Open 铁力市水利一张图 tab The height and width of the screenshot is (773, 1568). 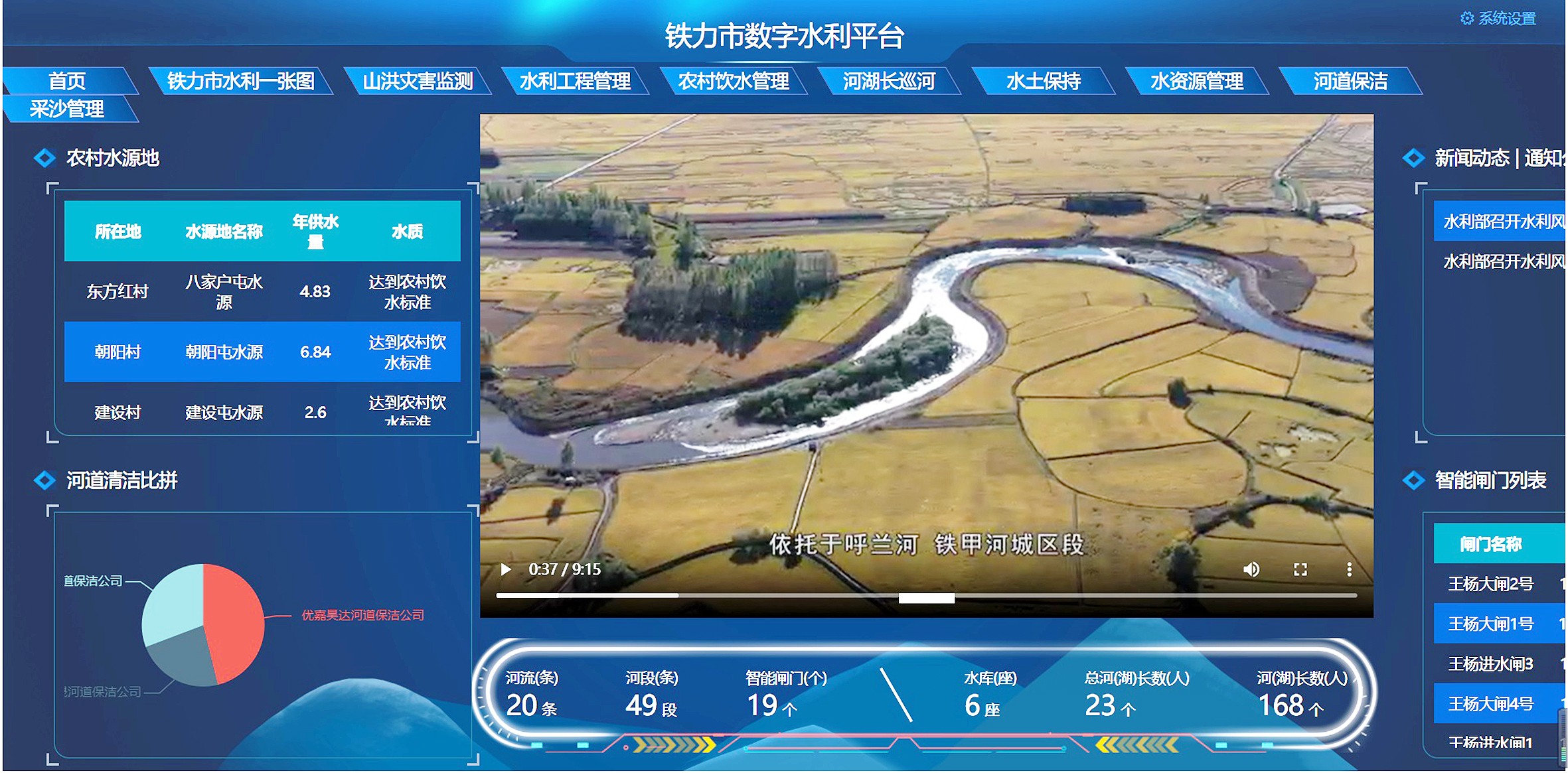point(240,81)
